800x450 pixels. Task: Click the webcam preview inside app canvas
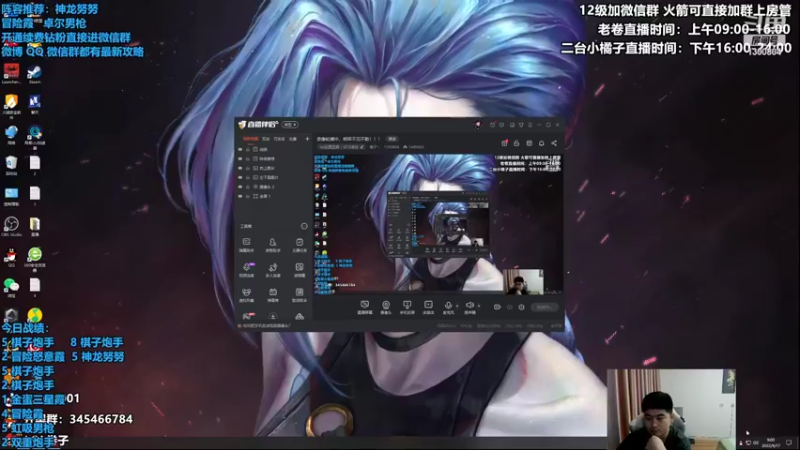523,282
